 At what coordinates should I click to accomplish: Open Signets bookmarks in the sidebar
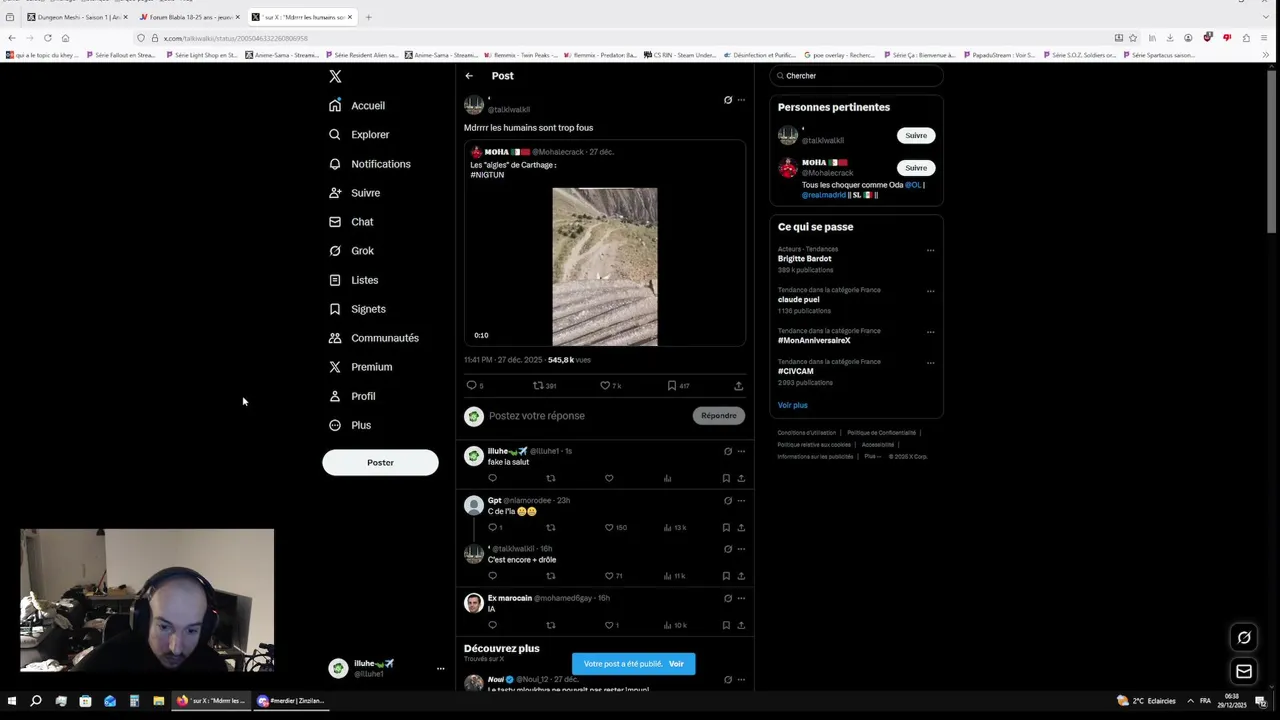(x=357, y=309)
